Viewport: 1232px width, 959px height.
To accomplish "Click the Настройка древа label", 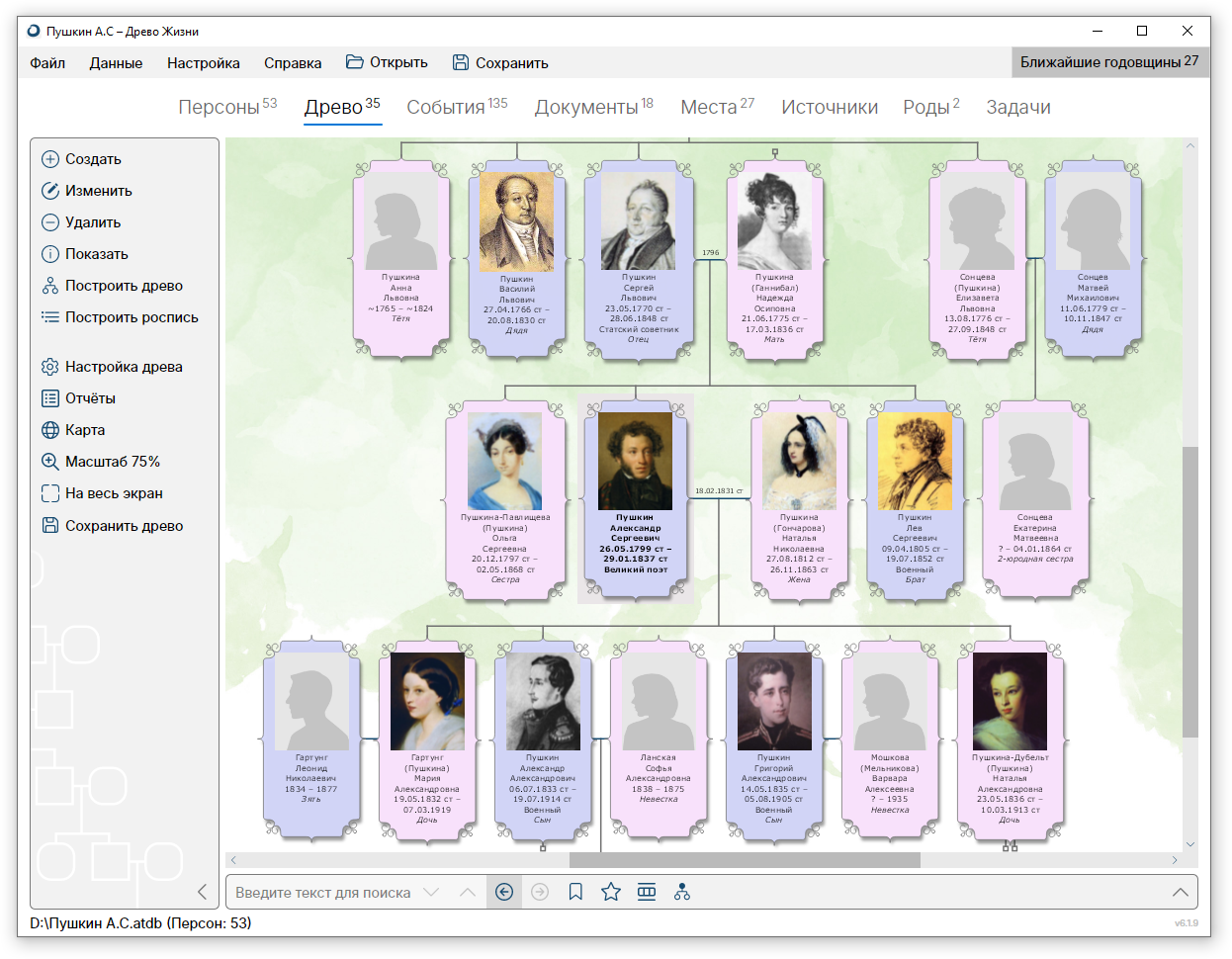I will click(x=124, y=367).
